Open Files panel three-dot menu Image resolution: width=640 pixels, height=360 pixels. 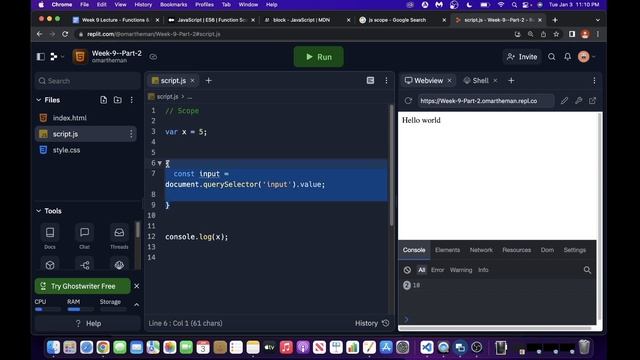pos(131,100)
